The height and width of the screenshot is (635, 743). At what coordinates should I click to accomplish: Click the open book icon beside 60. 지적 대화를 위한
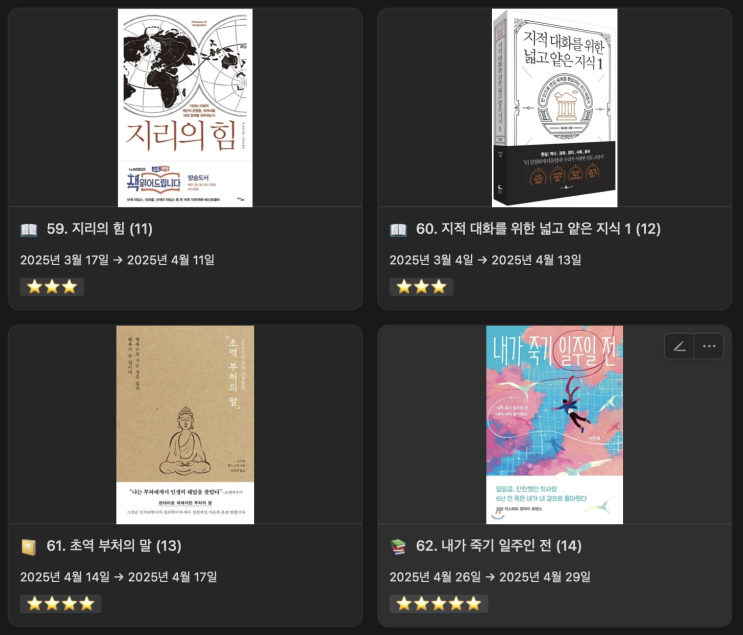coord(398,230)
